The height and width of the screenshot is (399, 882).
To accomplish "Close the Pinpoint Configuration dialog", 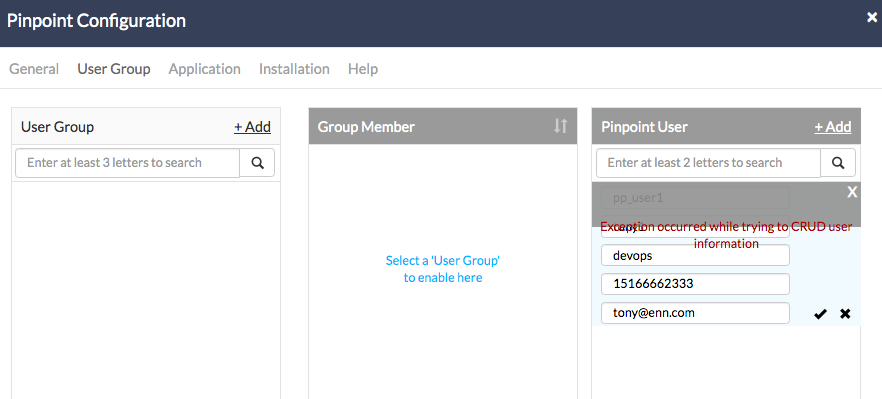I will click(871, 17).
